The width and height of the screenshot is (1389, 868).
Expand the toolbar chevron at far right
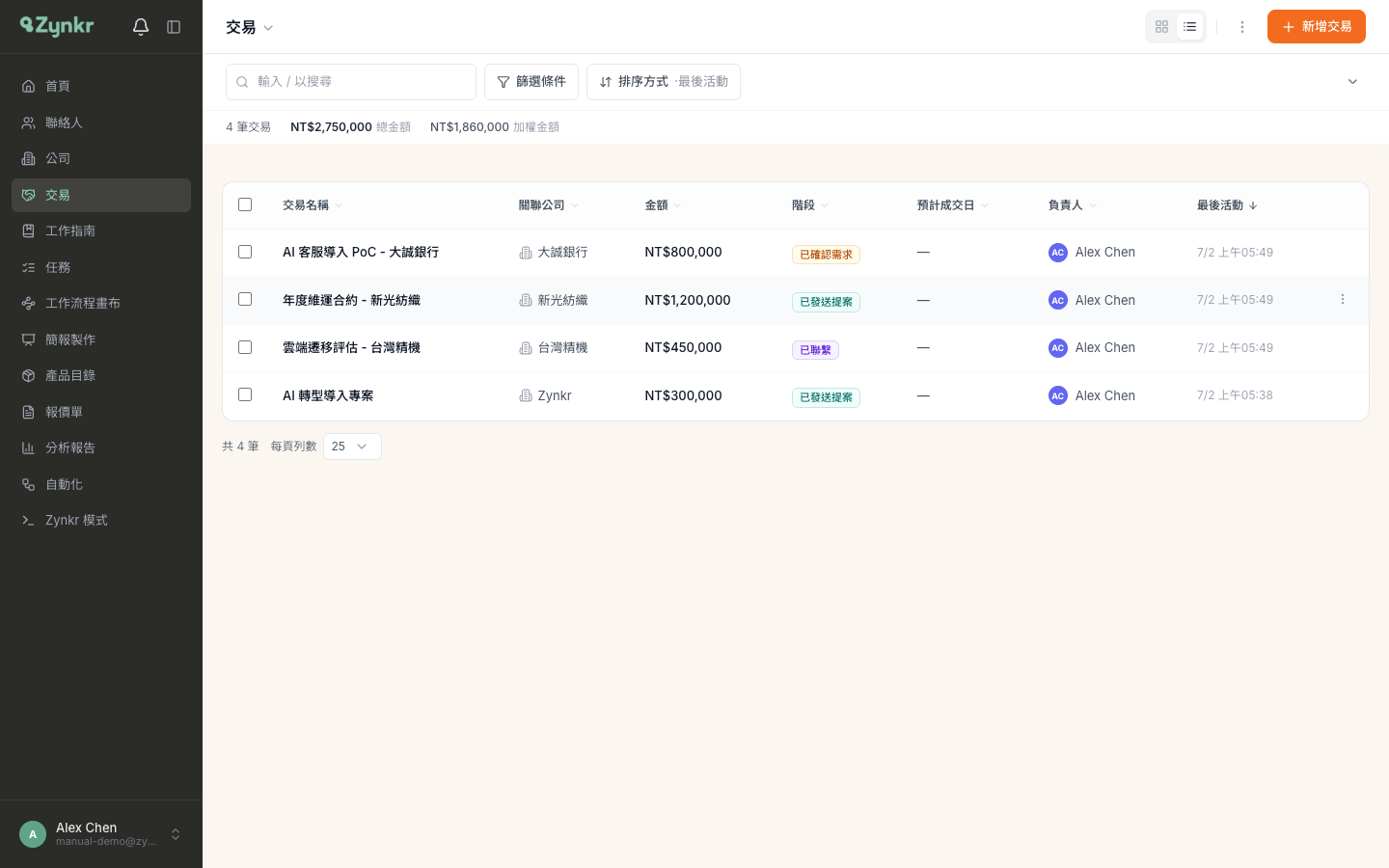pyautogui.click(x=1352, y=82)
